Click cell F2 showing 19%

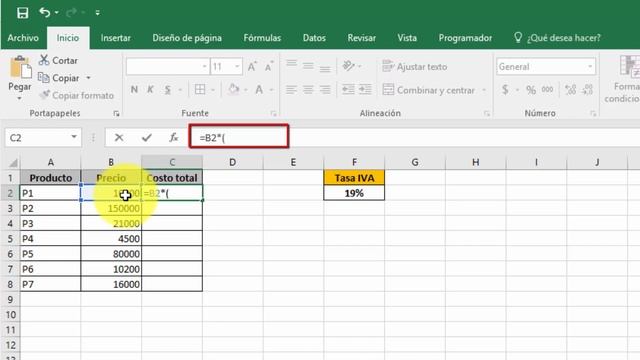click(x=354, y=193)
